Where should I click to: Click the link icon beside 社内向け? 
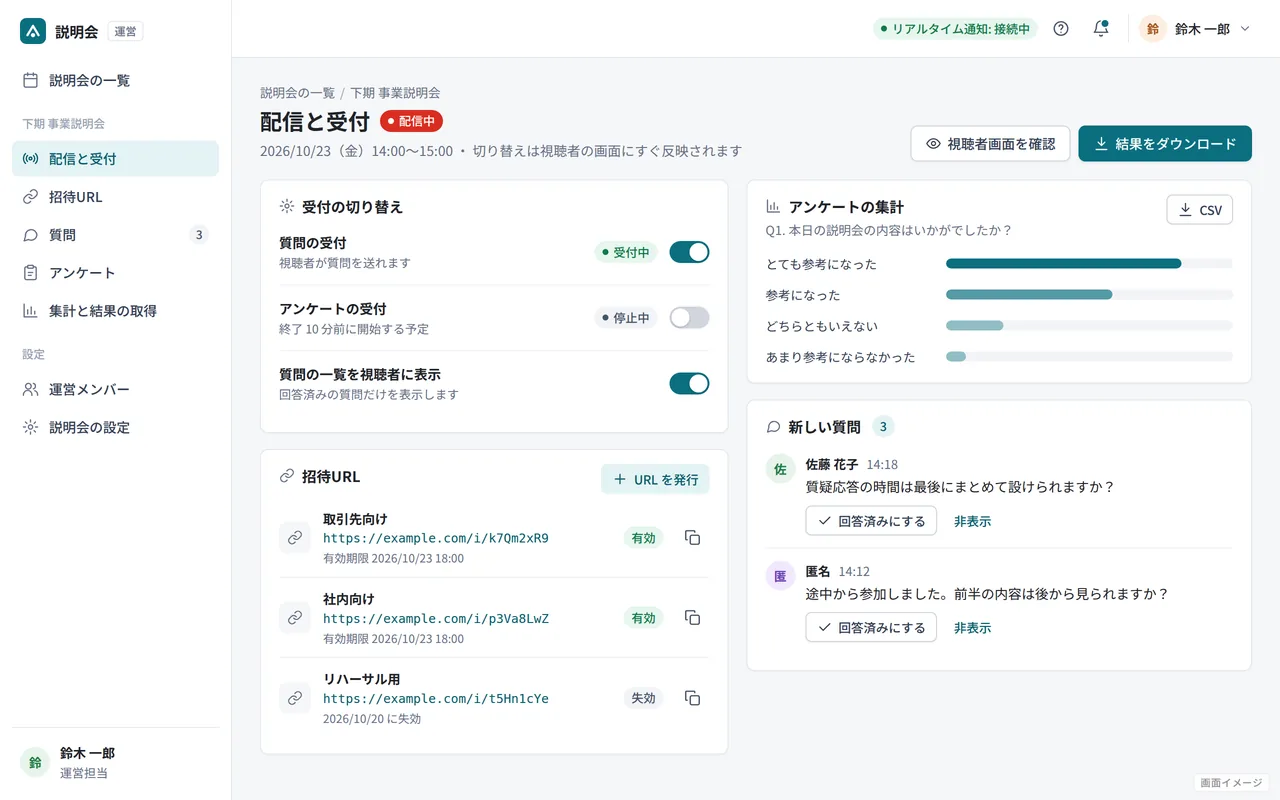(x=295, y=618)
